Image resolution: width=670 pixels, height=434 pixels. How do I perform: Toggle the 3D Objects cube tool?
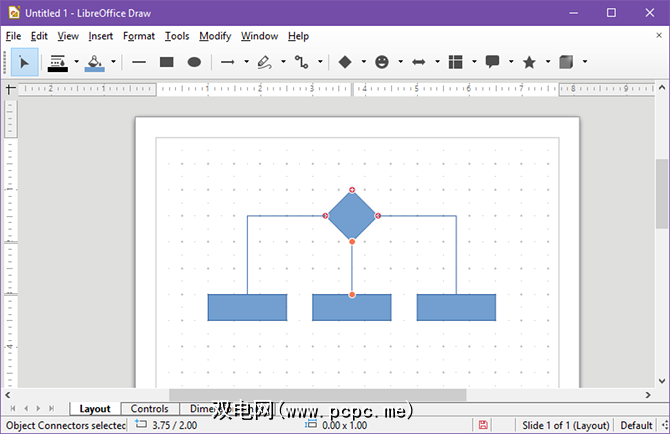click(x=566, y=62)
